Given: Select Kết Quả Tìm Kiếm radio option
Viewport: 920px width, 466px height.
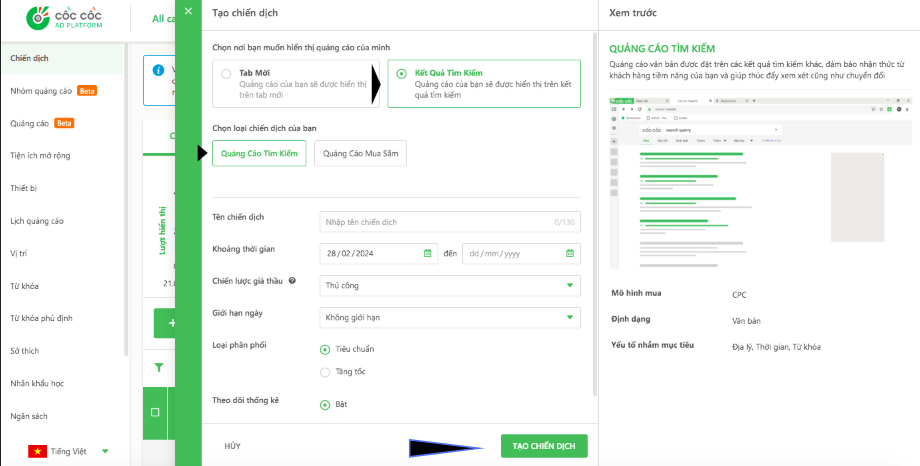Looking at the screenshot, I should 401,74.
